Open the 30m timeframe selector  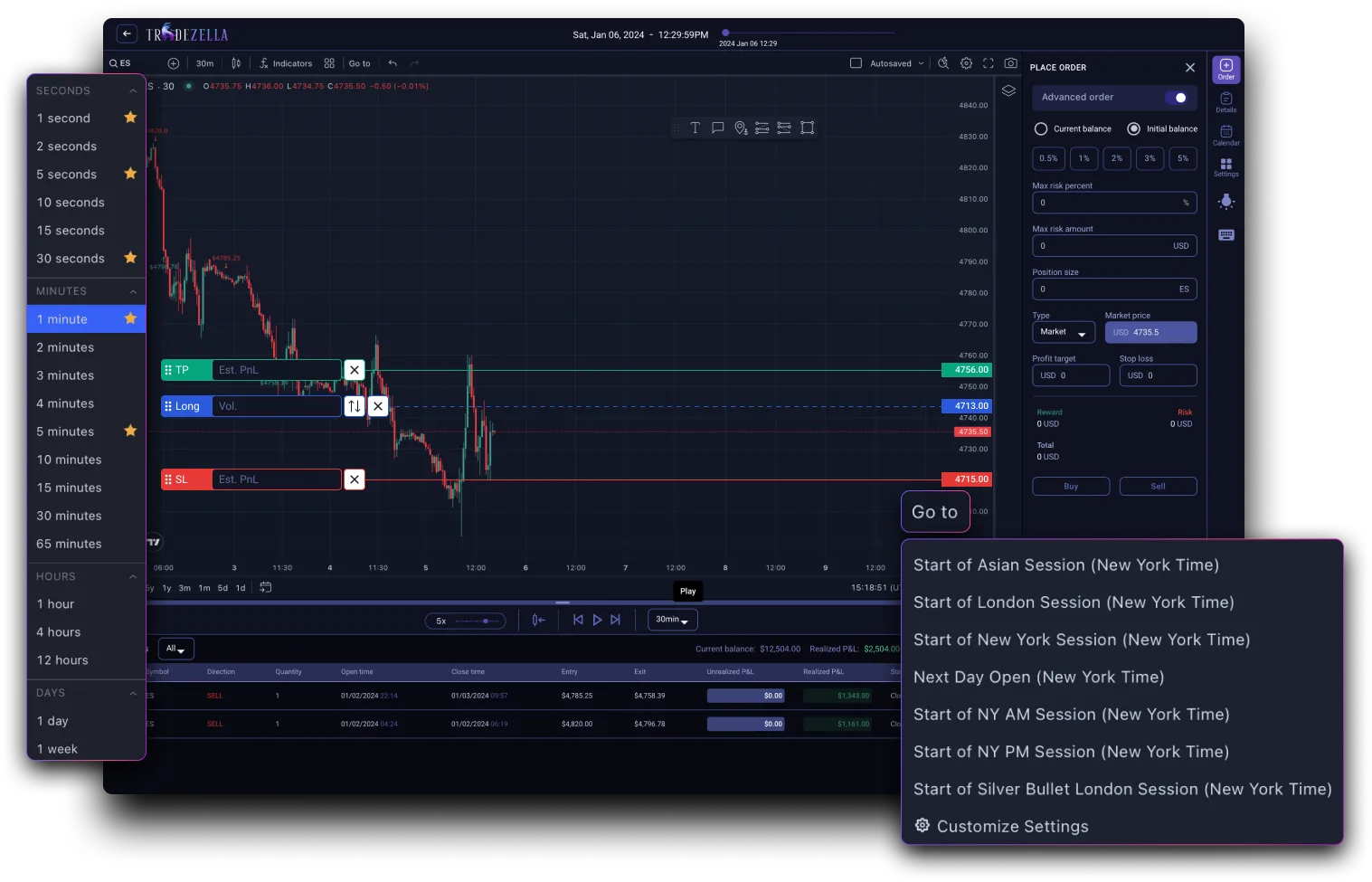pos(205,63)
